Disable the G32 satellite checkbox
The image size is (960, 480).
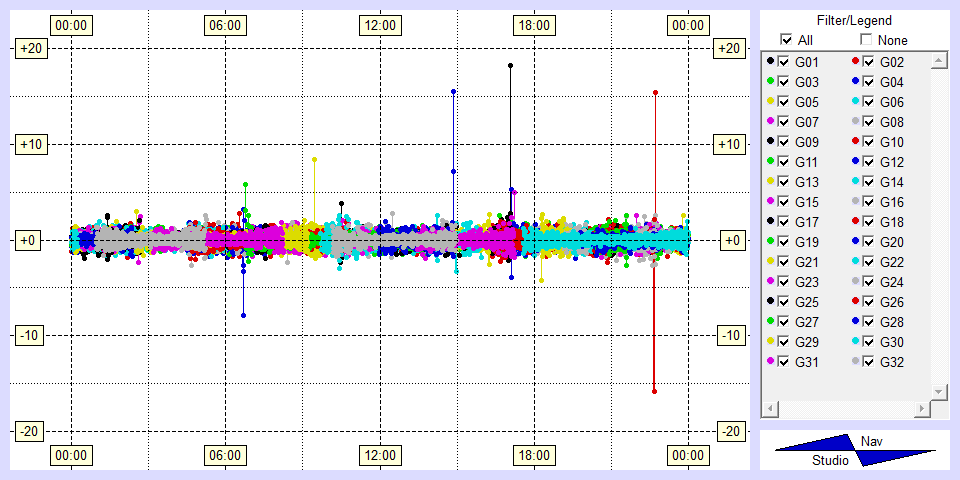pyautogui.click(x=869, y=362)
